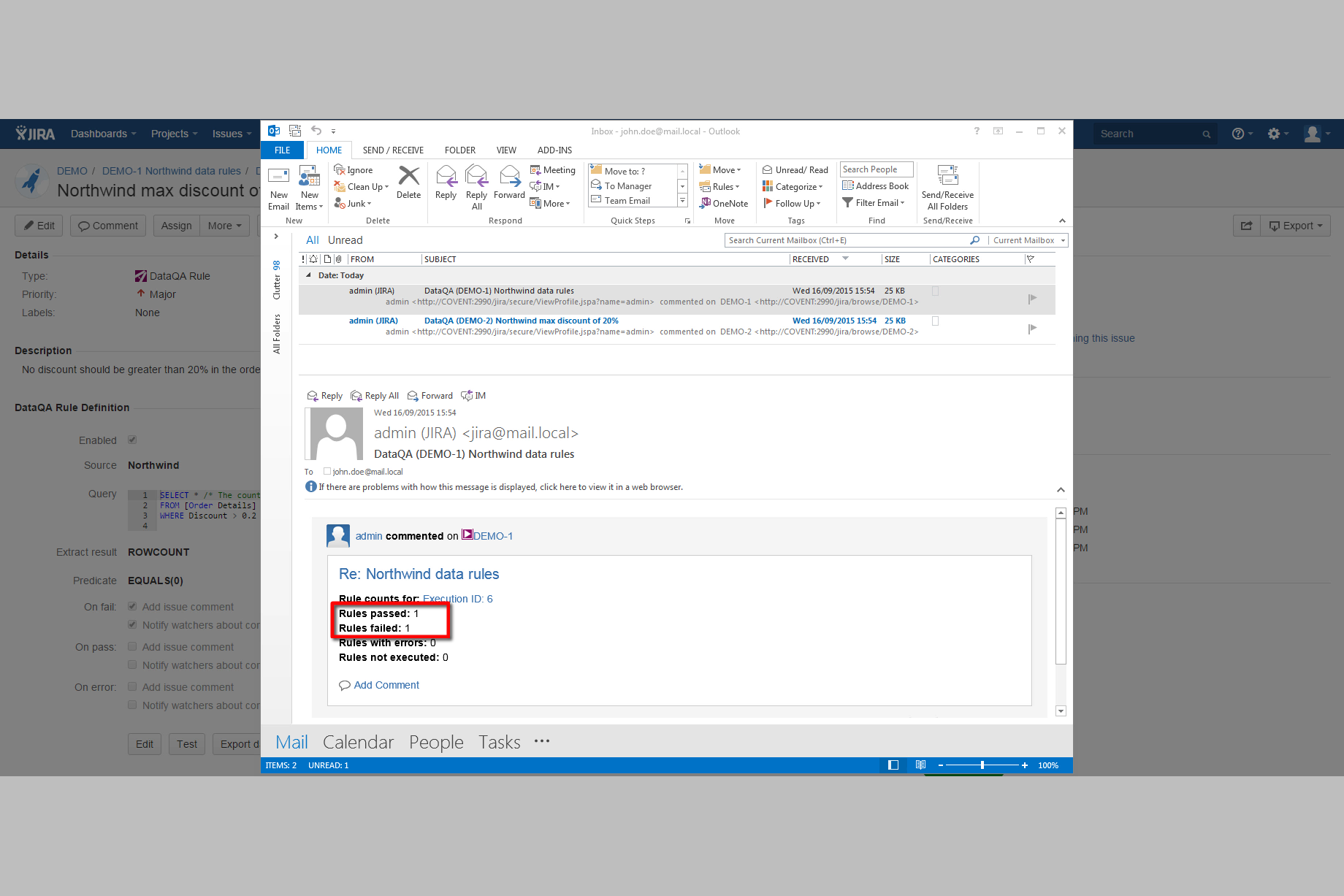1344x896 pixels.
Task: Collapse the Date: Today group
Action: [308, 275]
